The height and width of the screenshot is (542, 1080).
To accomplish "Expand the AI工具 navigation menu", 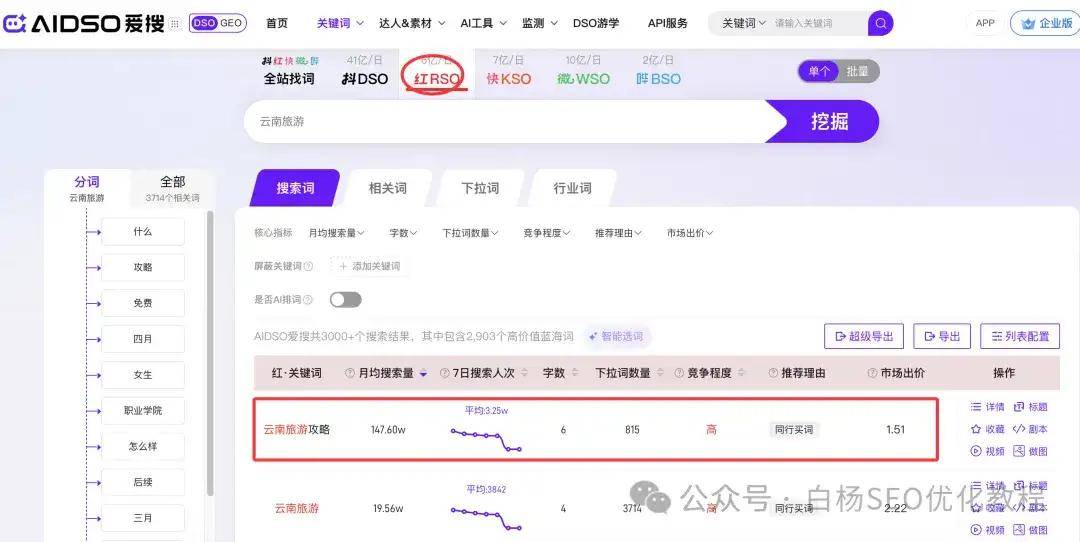I will (x=484, y=23).
